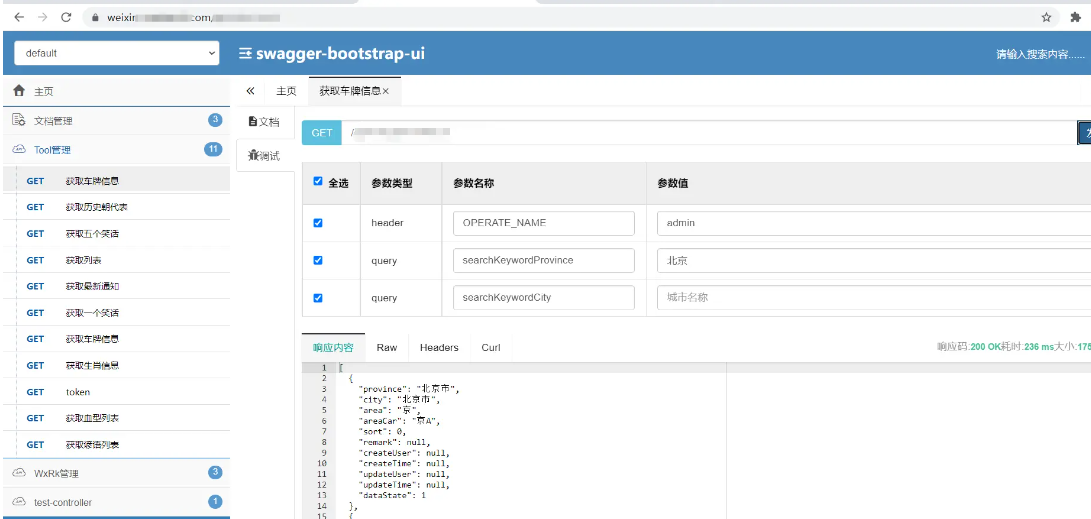This screenshot has height=519, width=1091.
Task: Click the home icon in the sidebar
Action: [x=19, y=90]
